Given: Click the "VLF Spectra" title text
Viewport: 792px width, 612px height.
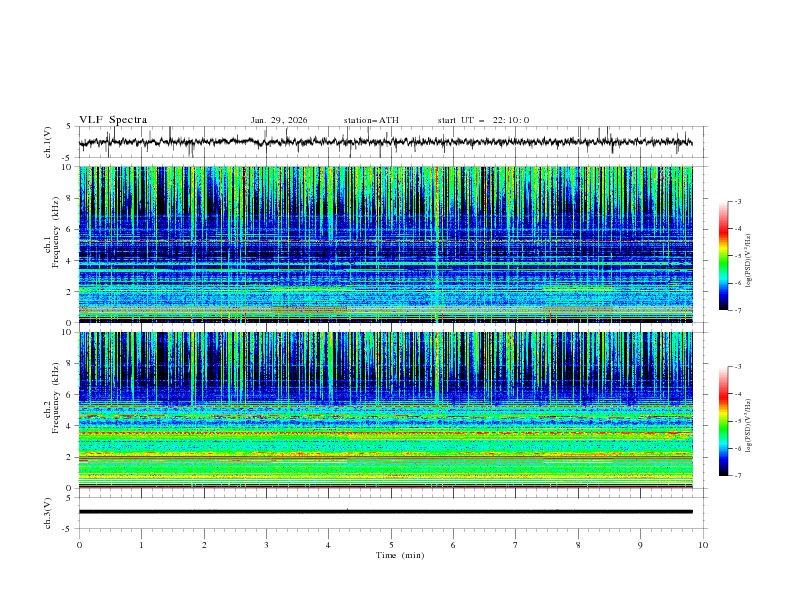Looking at the screenshot, I should 113,120.
